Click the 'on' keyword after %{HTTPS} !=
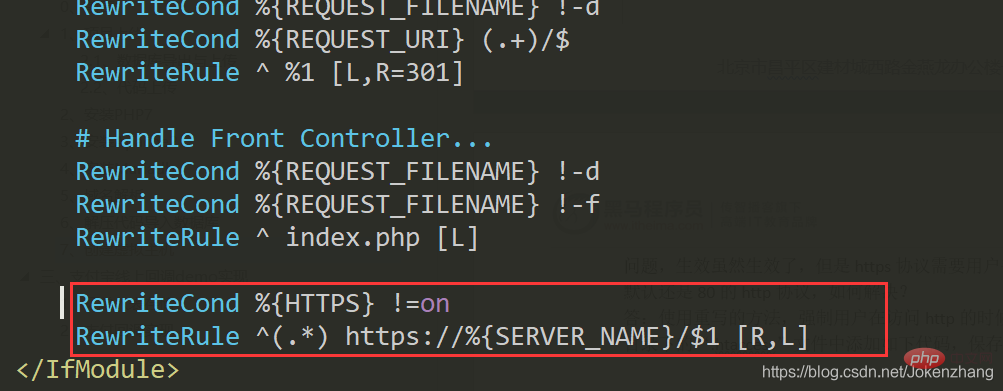This screenshot has width=1003, height=391. click(435, 303)
